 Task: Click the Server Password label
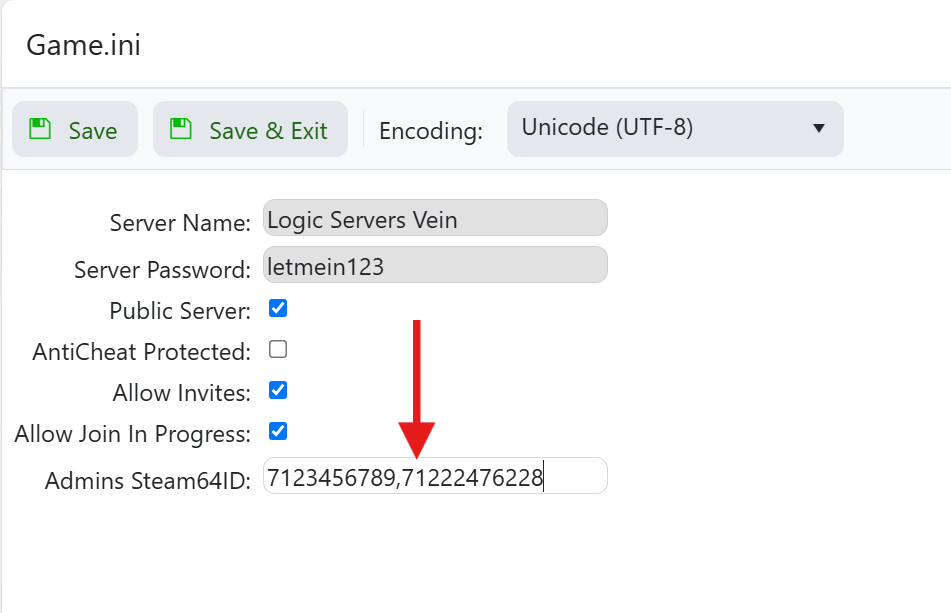(162, 270)
